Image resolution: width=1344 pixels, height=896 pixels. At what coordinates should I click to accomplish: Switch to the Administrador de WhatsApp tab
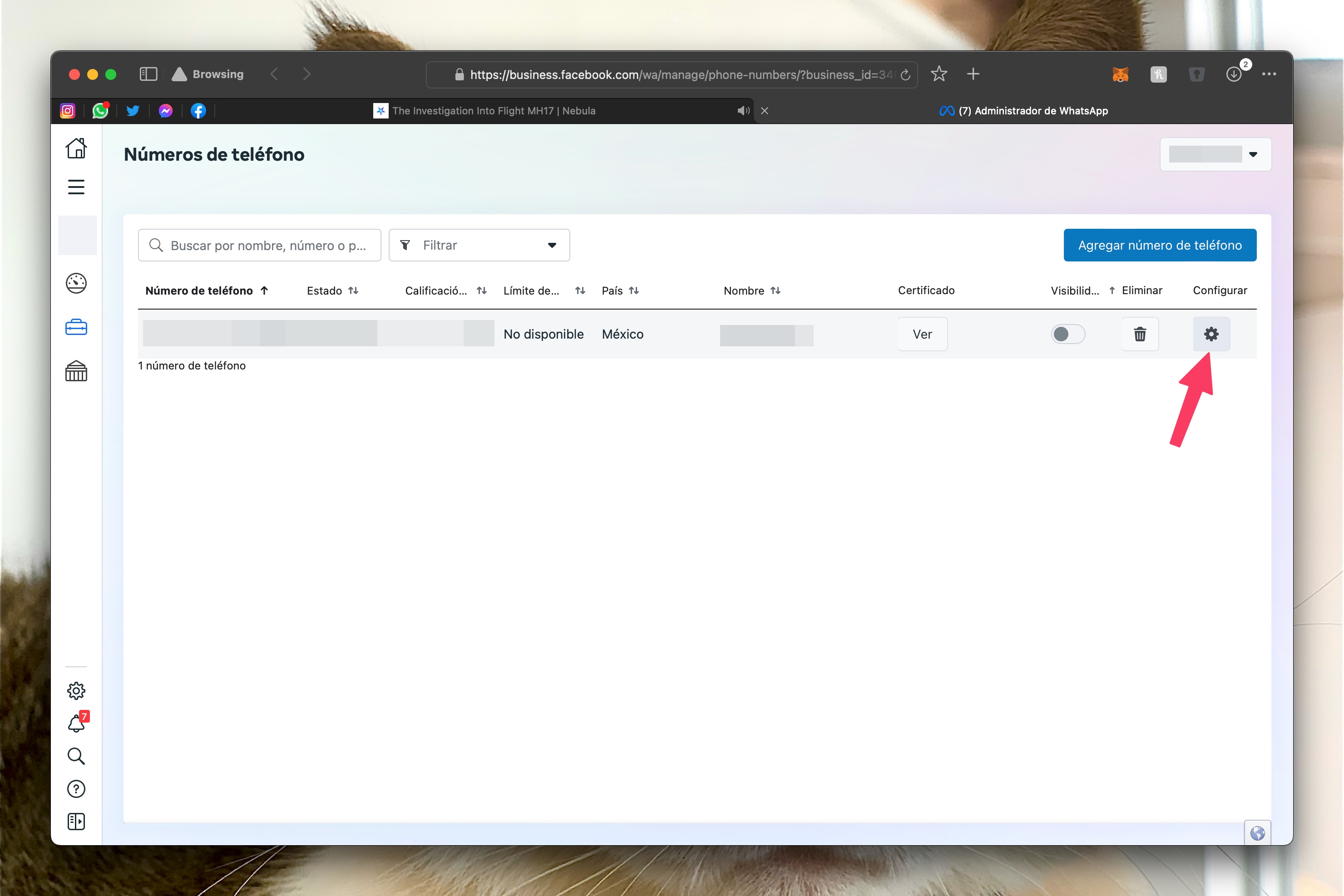(1023, 111)
